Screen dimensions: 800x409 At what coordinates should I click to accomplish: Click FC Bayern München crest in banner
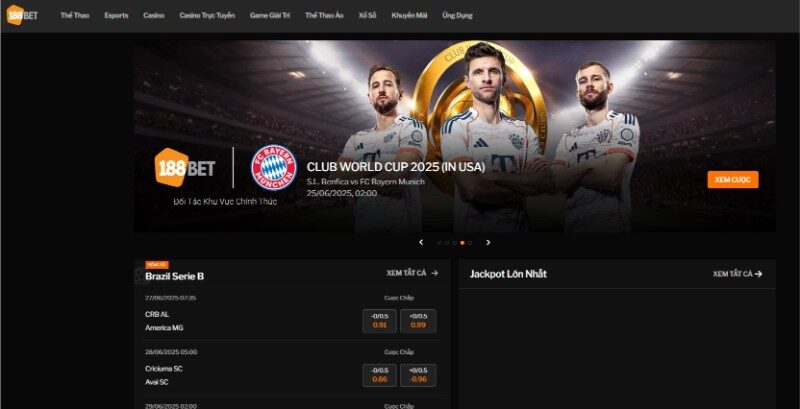[x=274, y=168]
